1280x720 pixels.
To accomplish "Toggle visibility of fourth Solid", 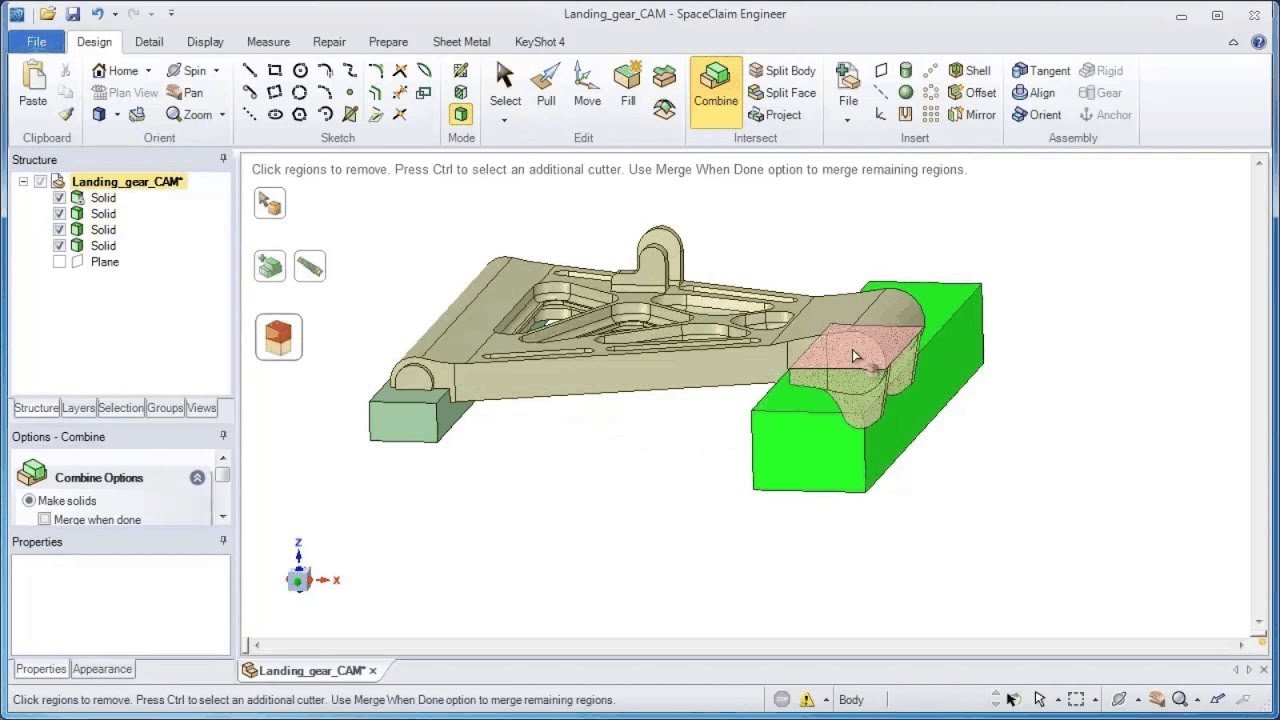I will point(59,246).
